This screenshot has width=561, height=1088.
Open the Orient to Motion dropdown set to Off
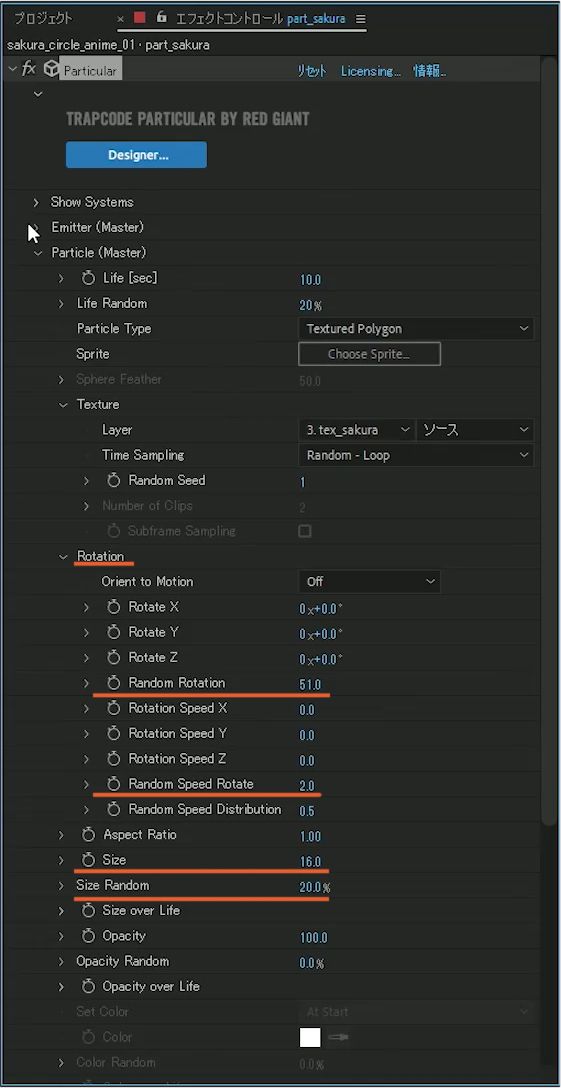point(369,581)
